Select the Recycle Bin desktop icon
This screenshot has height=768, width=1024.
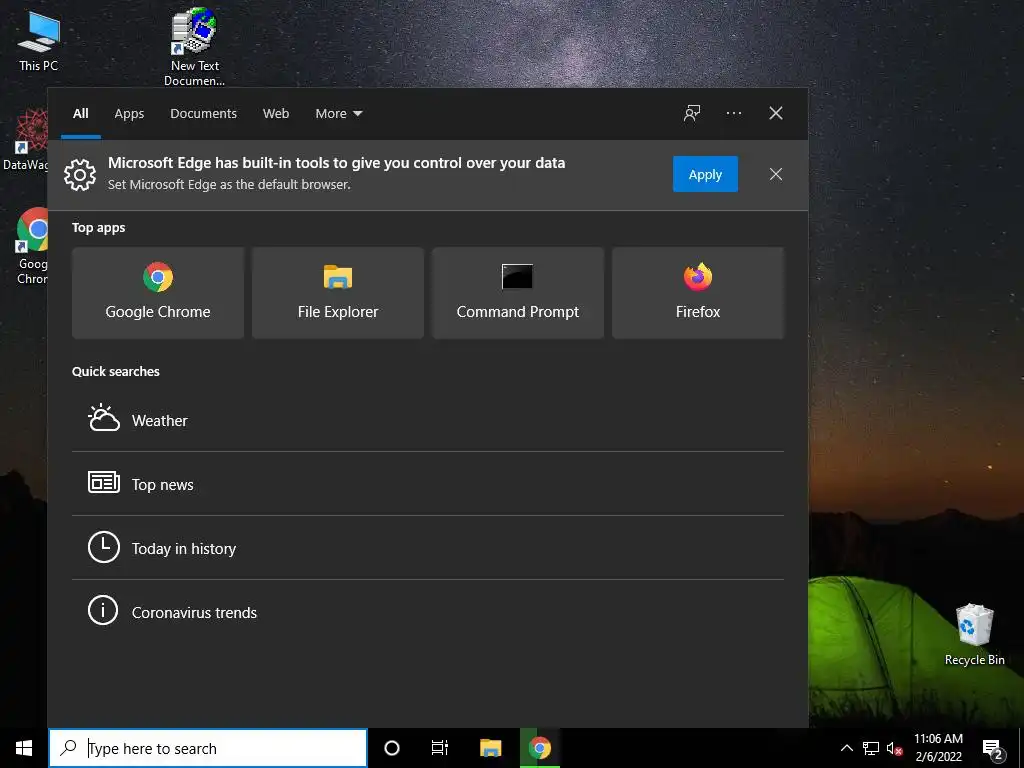click(974, 635)
